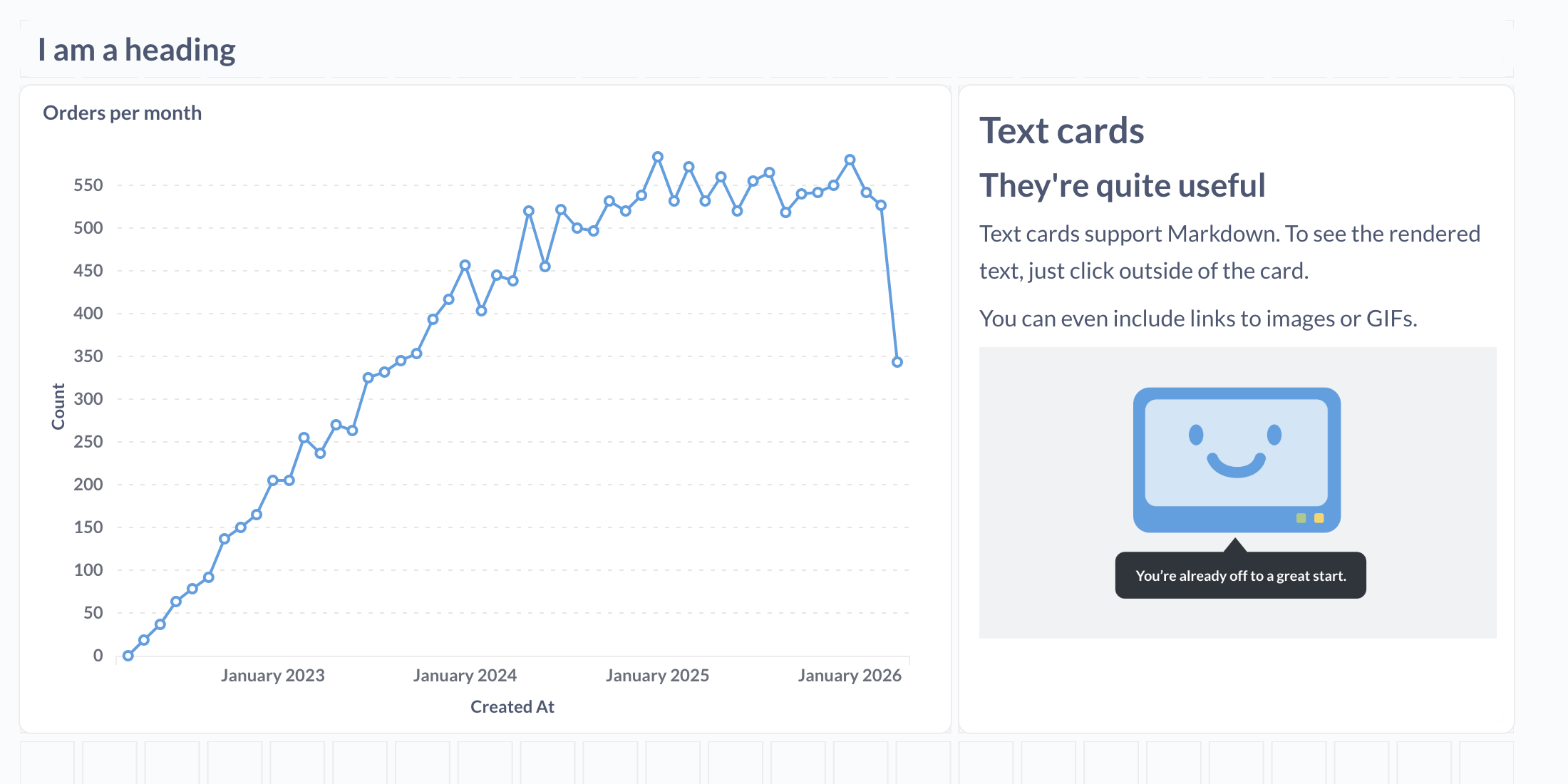Click the green indicator light on mascot

(x=1301, y=518)
